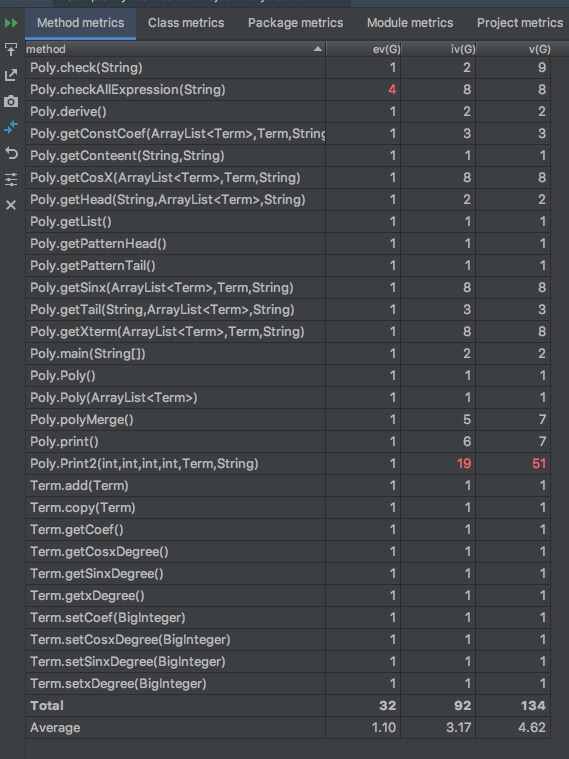Click the red ev(G) value 4
This screenshot has height=759, width=569.
tap(392, 90)
